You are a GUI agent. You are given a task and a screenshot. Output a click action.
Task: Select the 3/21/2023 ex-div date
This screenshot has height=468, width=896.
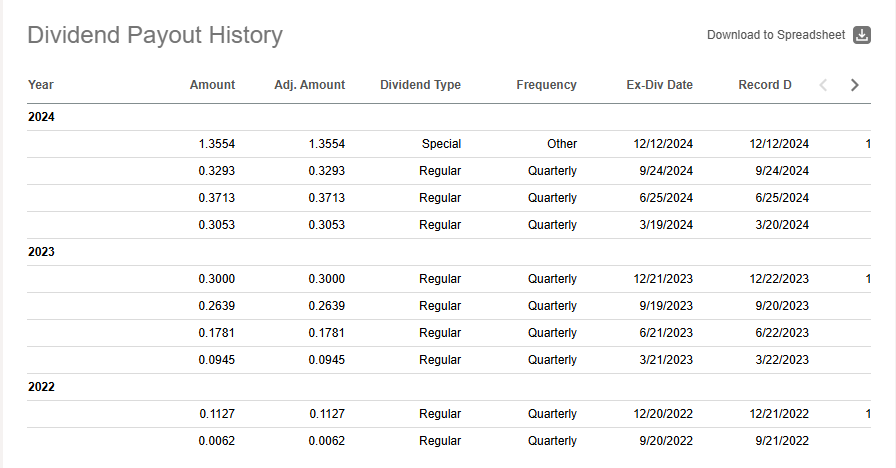[666, 360]
